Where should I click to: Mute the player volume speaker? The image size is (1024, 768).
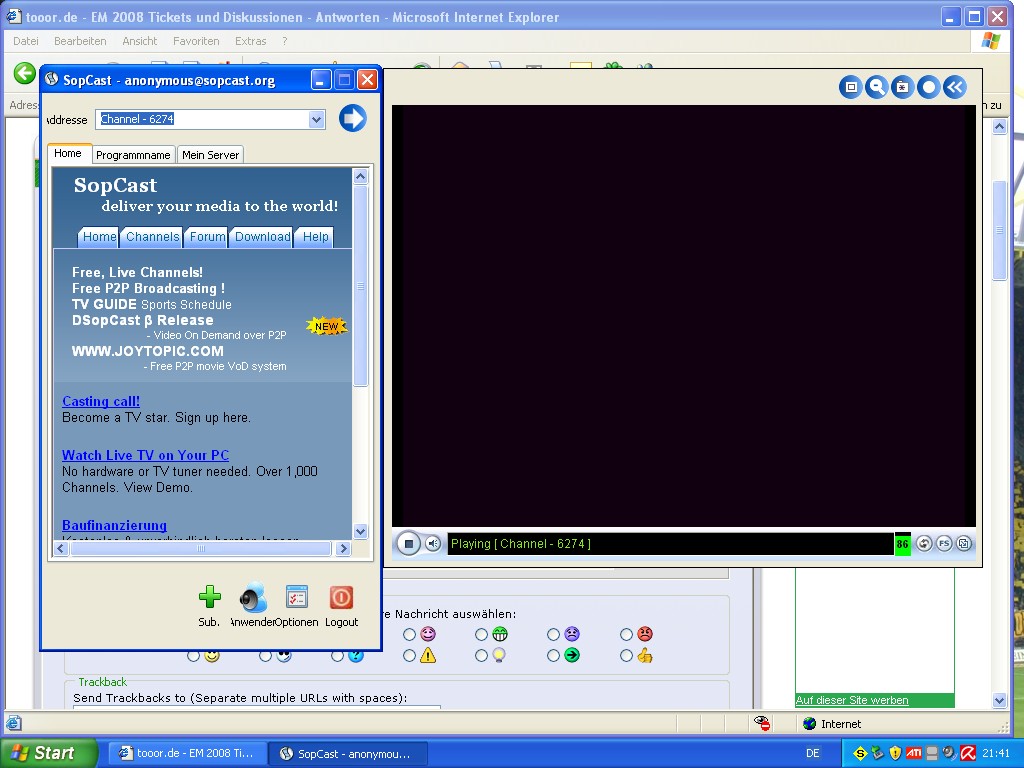pos(433,544)
